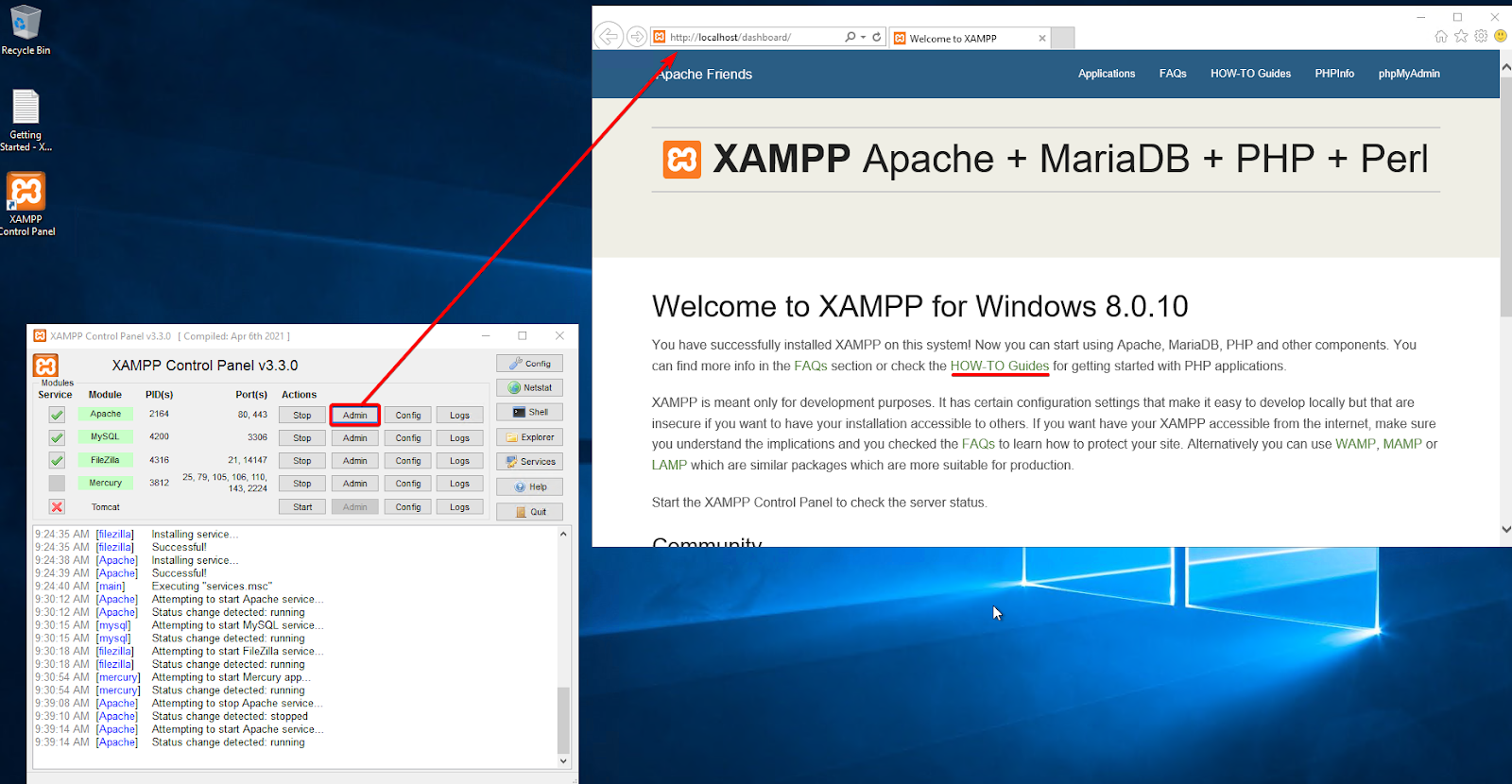
Task: Click the browser Back arrow button
Action: [x=609, y=37]
